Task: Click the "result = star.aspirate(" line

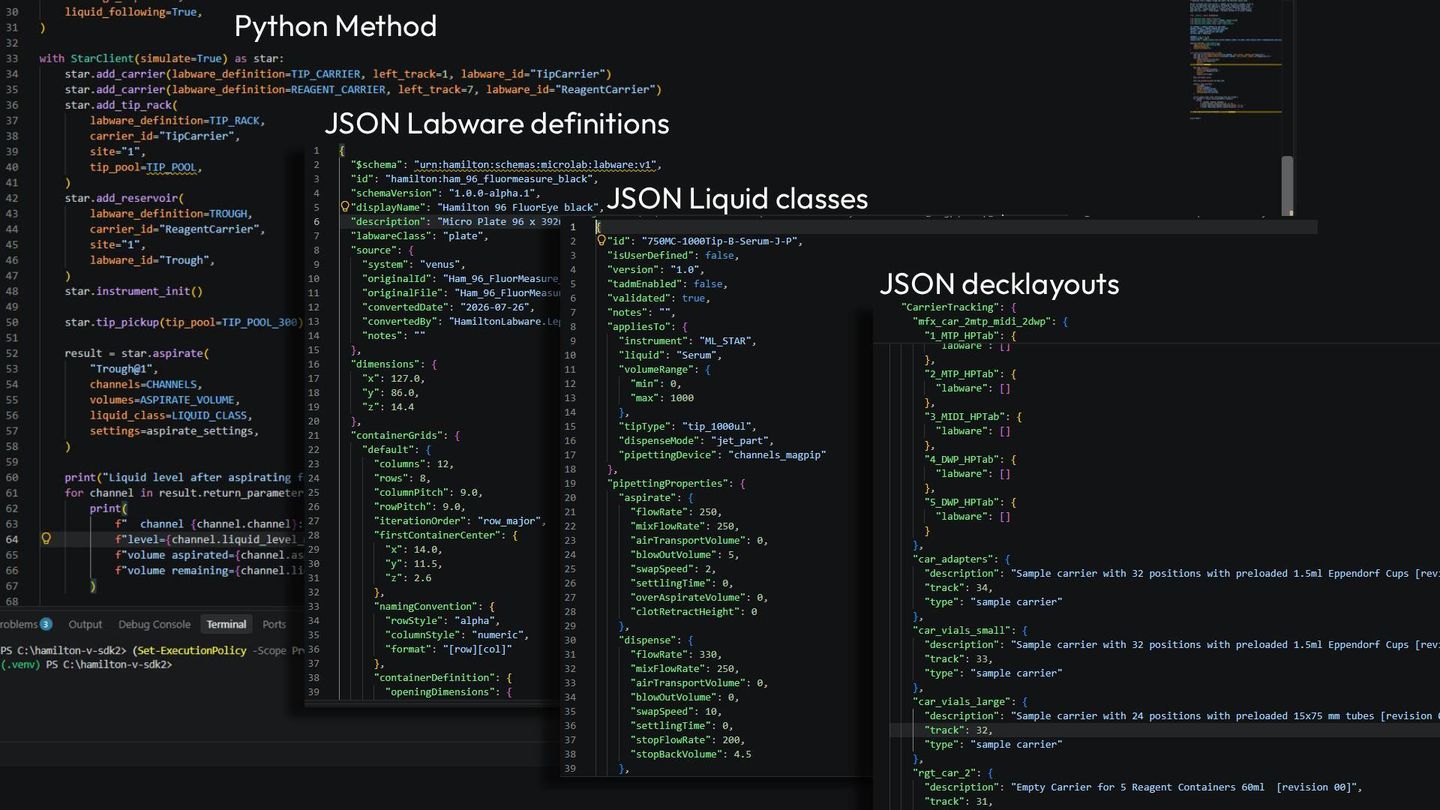Action: pyautogui.click(x=138, y=353)
